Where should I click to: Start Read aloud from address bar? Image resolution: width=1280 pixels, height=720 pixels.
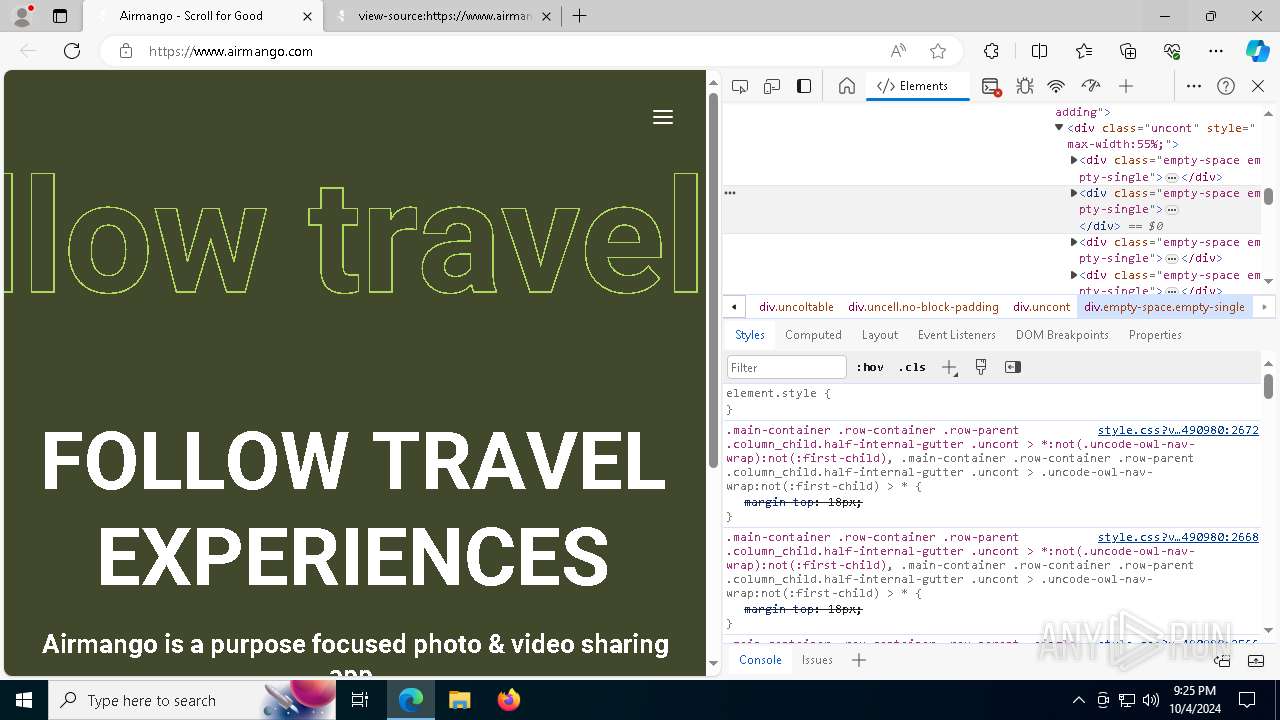coord(898,51)
